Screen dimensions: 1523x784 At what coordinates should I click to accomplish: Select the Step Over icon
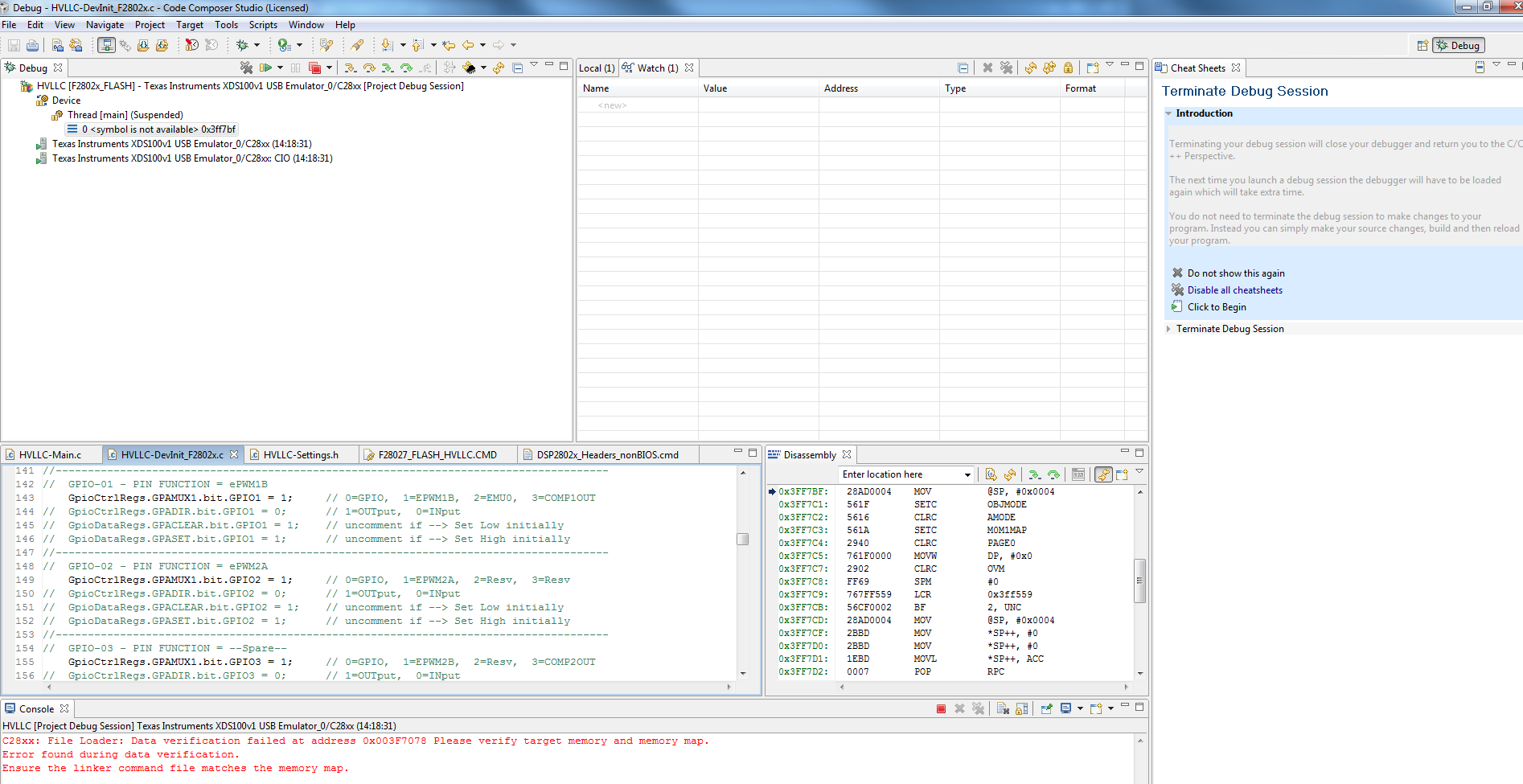pos(369,68)
